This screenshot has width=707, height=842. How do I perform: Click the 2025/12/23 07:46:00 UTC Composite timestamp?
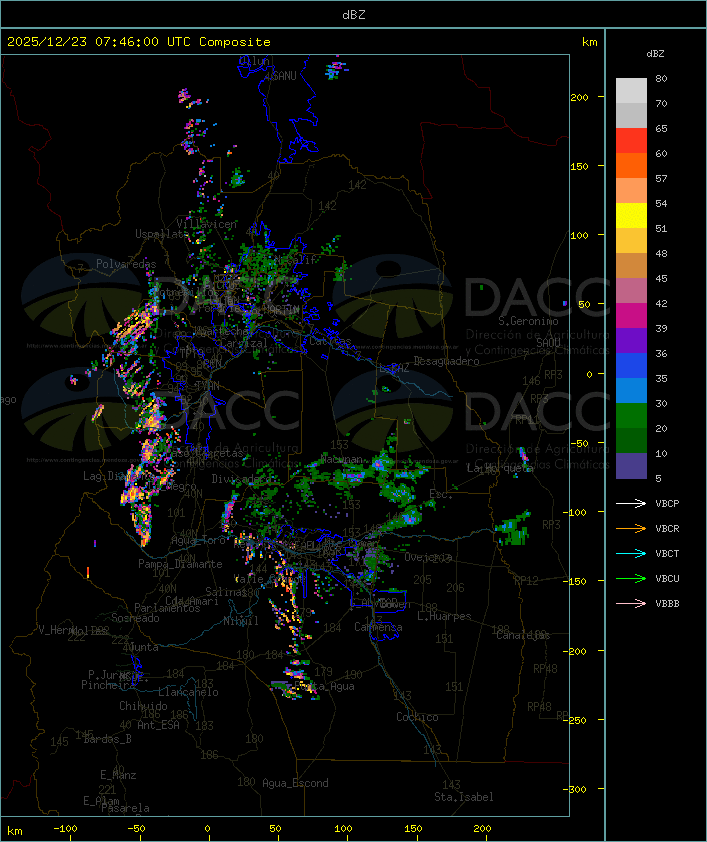click(139, 41)
